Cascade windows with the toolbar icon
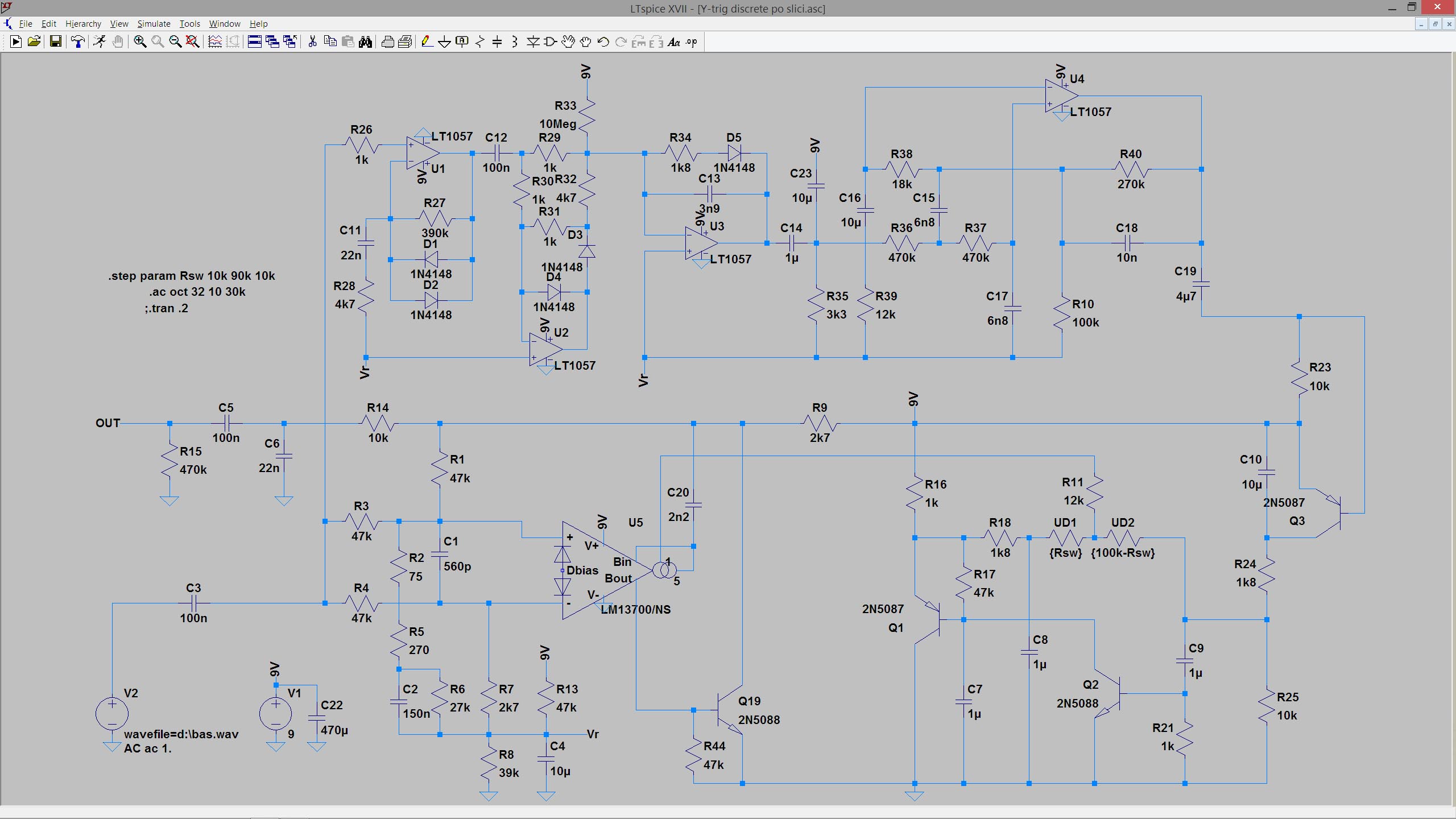This screenshot has width=1456, height=819. [272, 42]
